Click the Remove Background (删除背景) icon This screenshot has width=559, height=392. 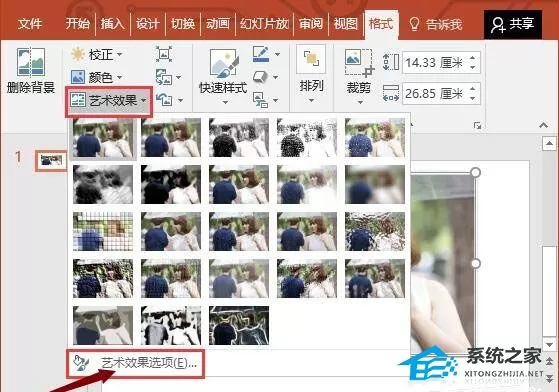coord(31,62)
